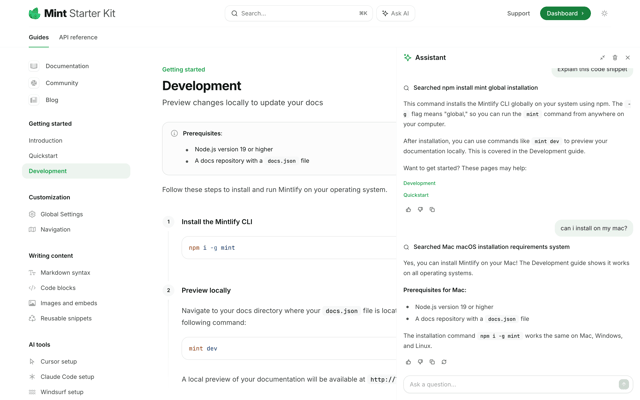Collapse the Assistant panel with the shrink icon
Screen dimensions: 640x400
coord(602,58)
